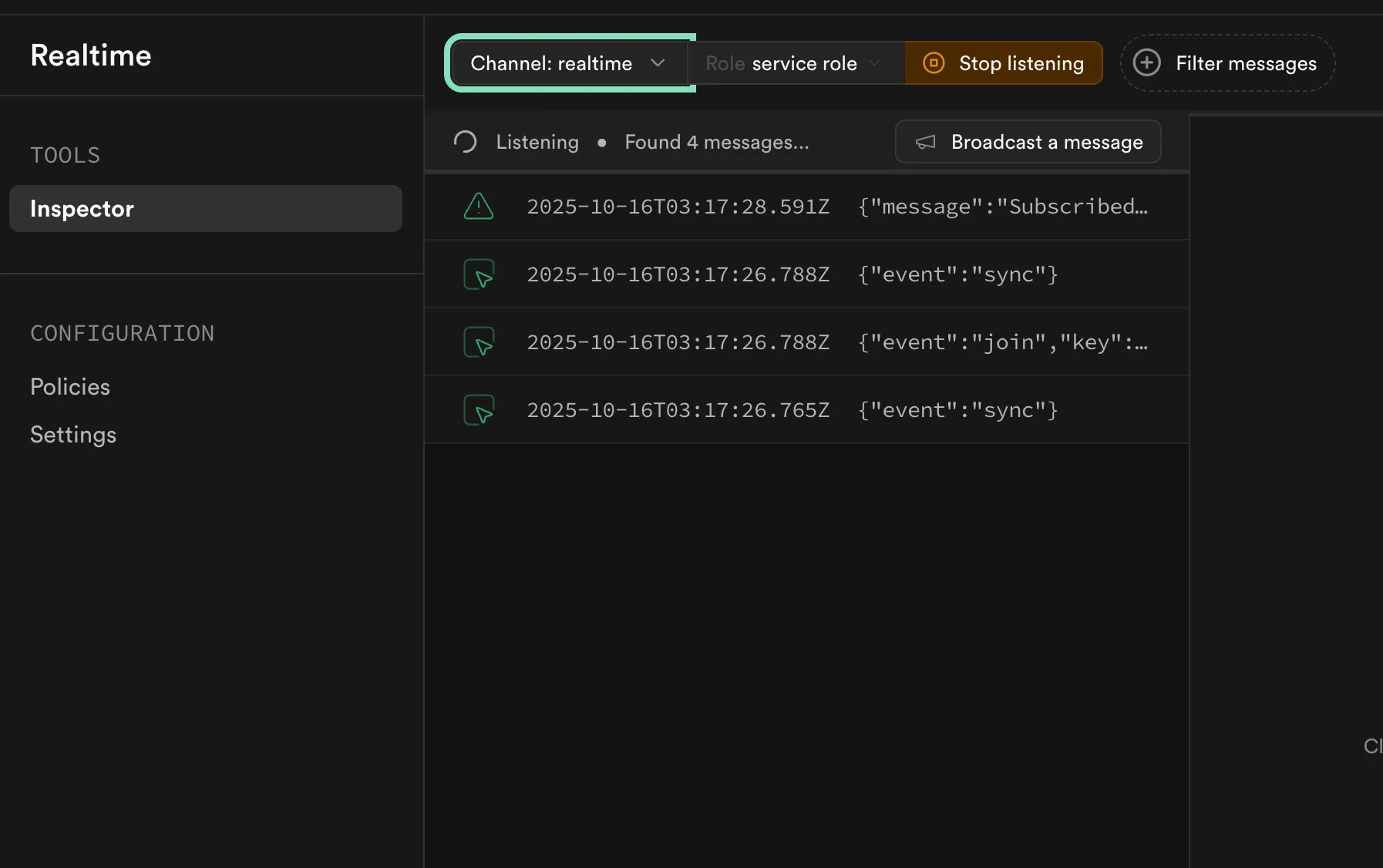Select the Subscribed message log row

(x=806, y=207)
